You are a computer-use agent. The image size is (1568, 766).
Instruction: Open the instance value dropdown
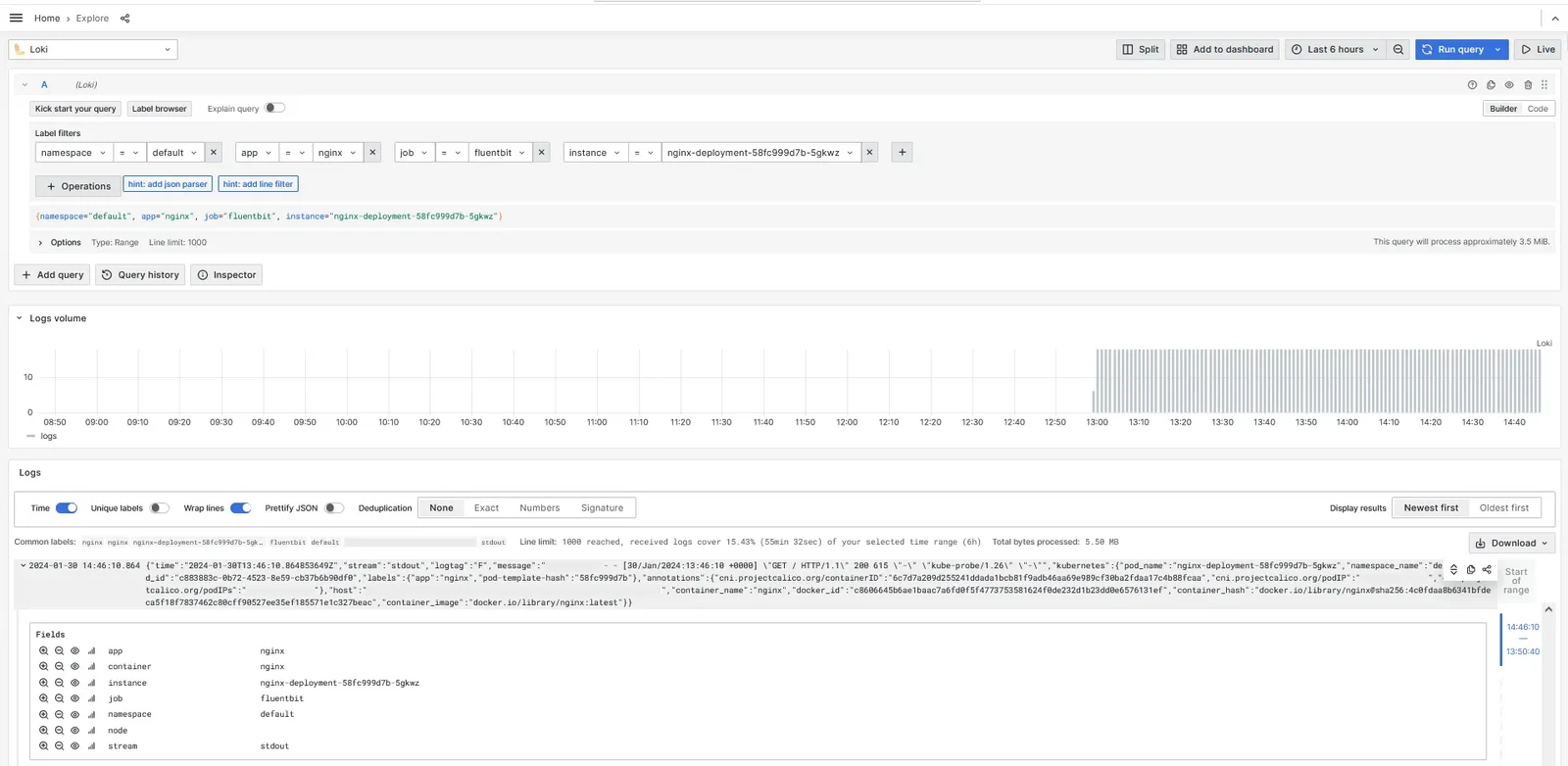[x=760, y=153]
